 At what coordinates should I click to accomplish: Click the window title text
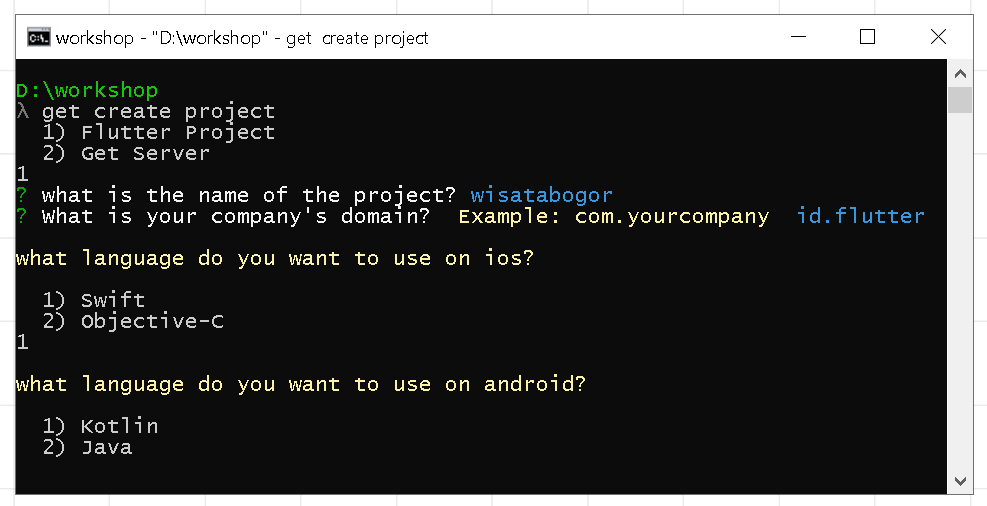pyautogui.click(x=242, y=38)
